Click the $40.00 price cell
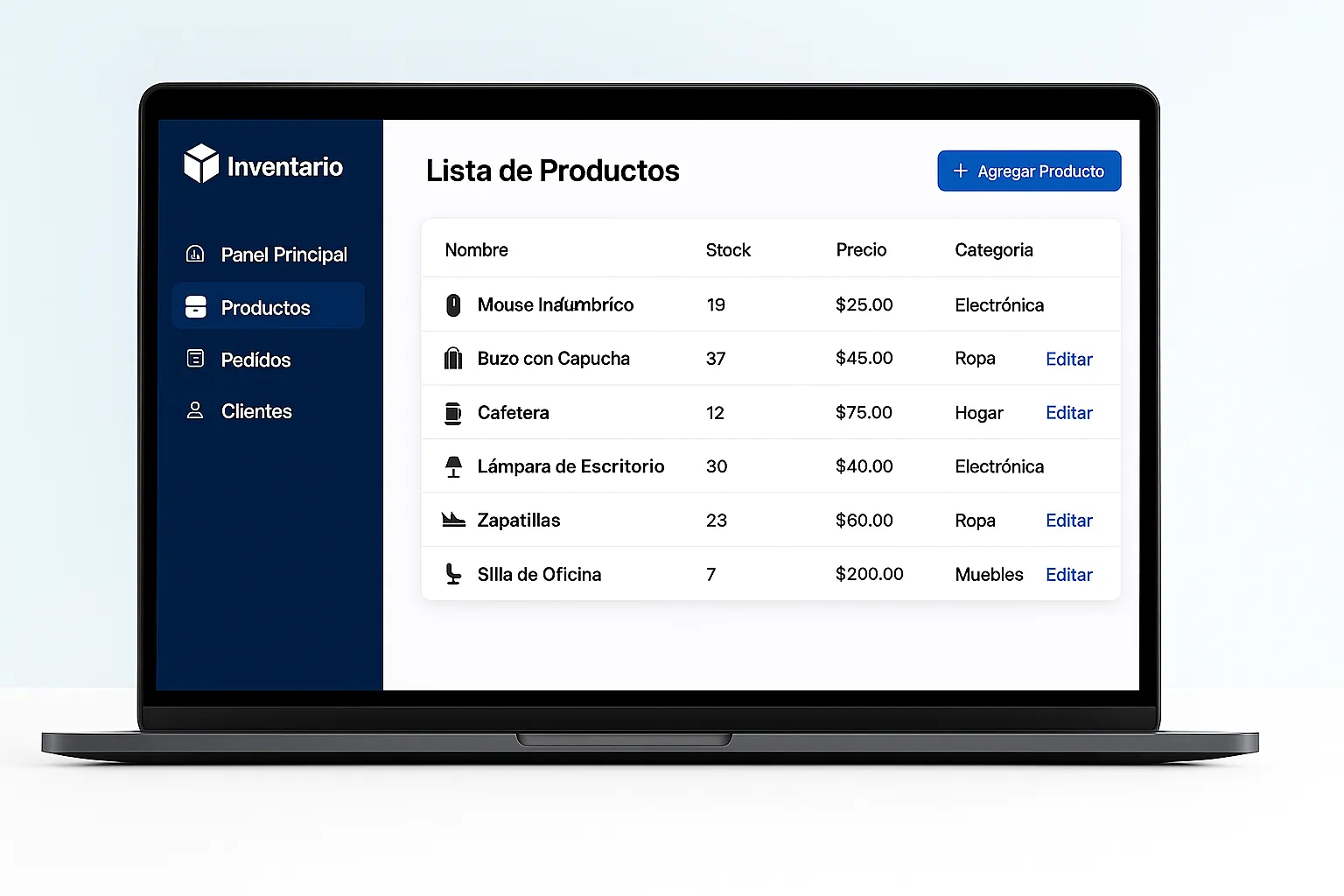This screenshot has width=1344, height=896. [x=864, y=466]
